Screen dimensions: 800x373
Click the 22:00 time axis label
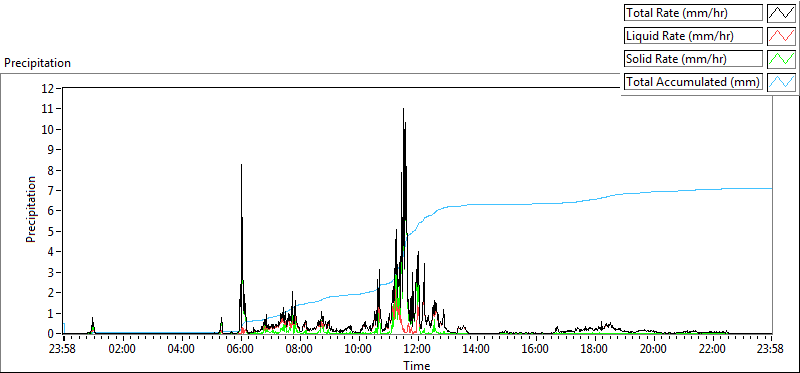[x=713, y=349]
